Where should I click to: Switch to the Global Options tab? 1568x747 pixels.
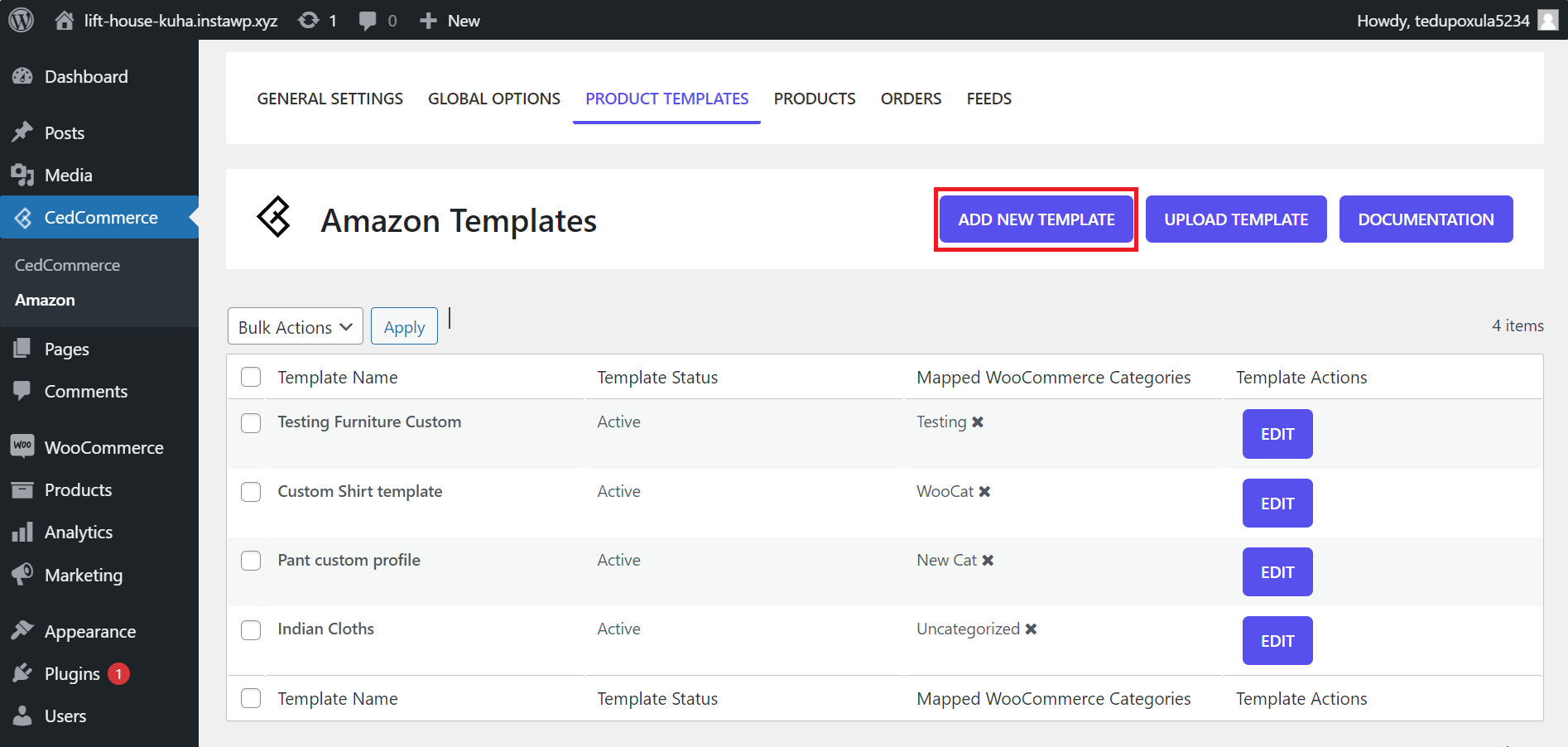(x=494, y=99)
